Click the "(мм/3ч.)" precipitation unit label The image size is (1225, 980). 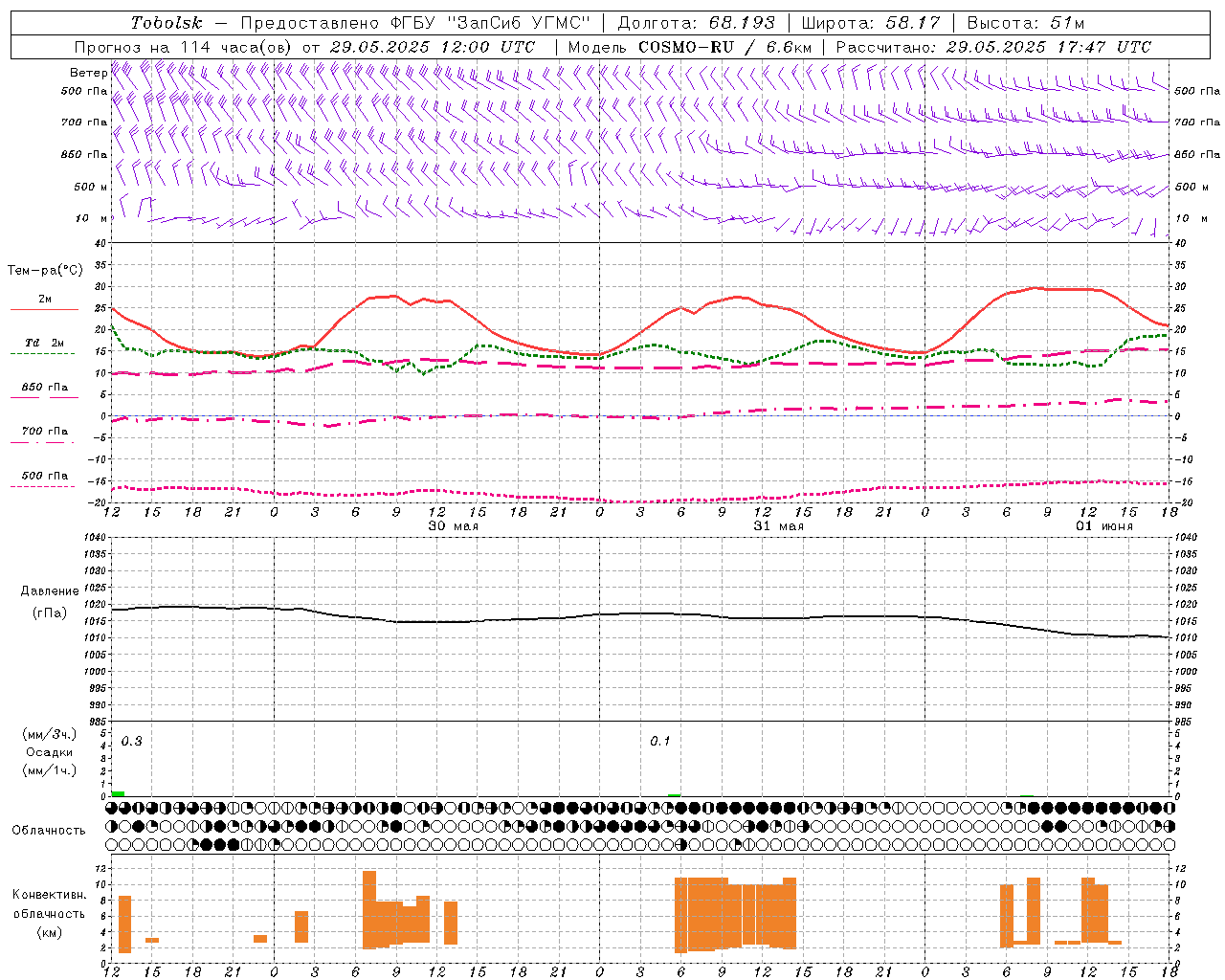50,734
